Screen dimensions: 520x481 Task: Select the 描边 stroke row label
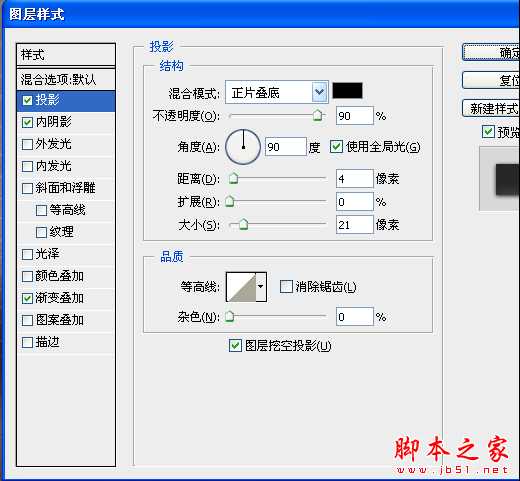point(48,342)
